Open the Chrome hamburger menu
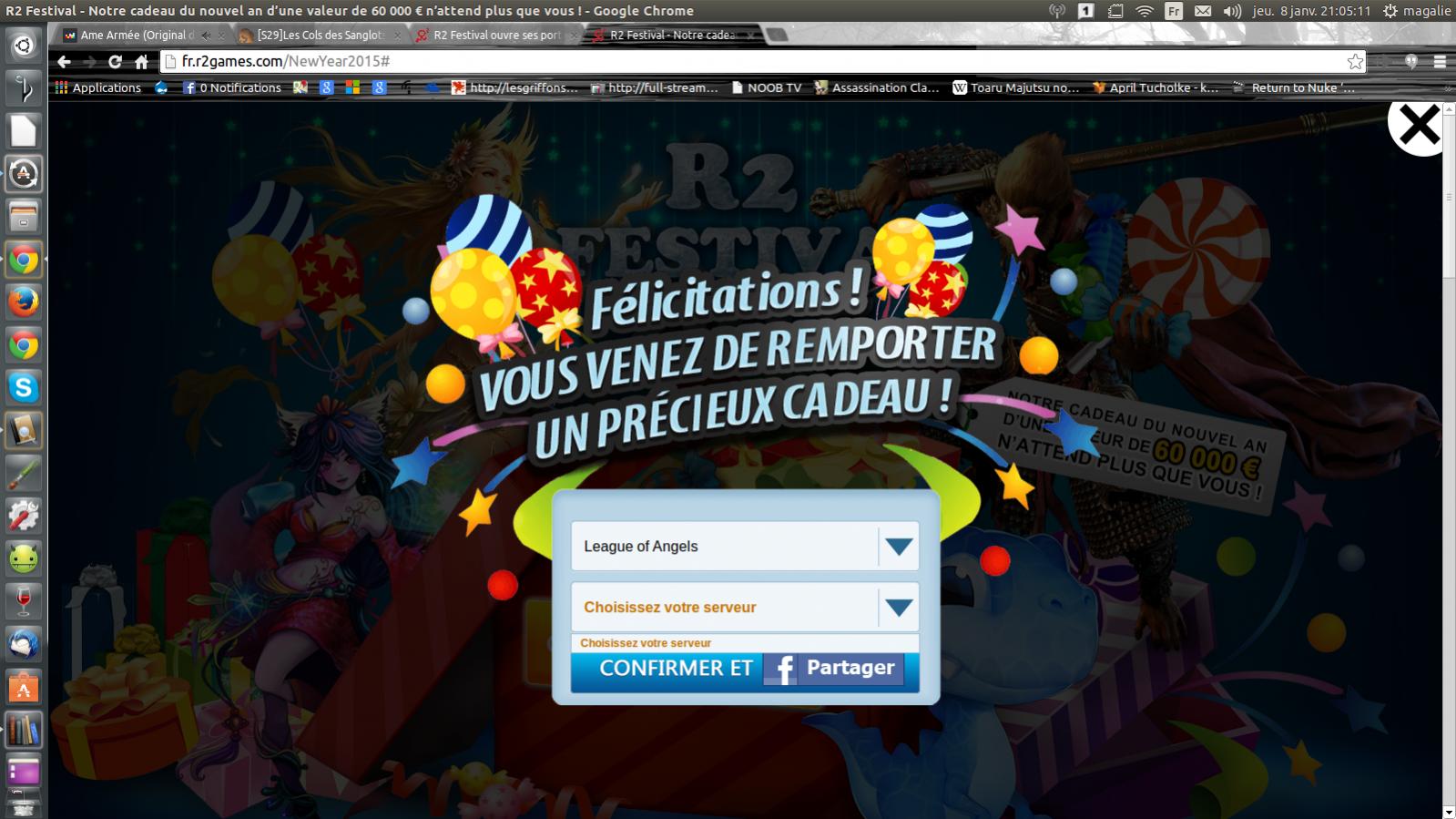 [1440, 62]
